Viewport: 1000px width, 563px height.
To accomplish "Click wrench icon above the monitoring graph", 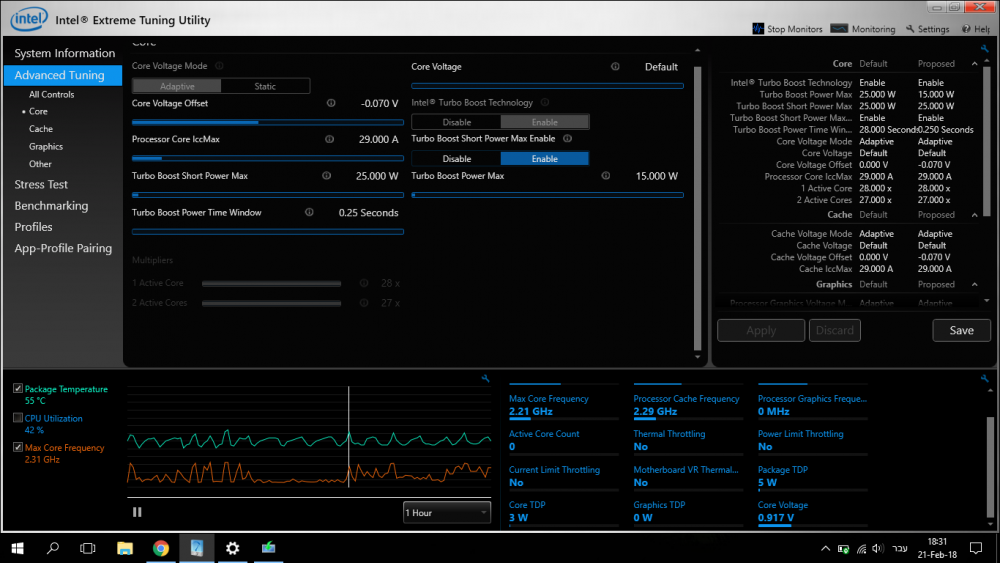I will click(485, 379).
